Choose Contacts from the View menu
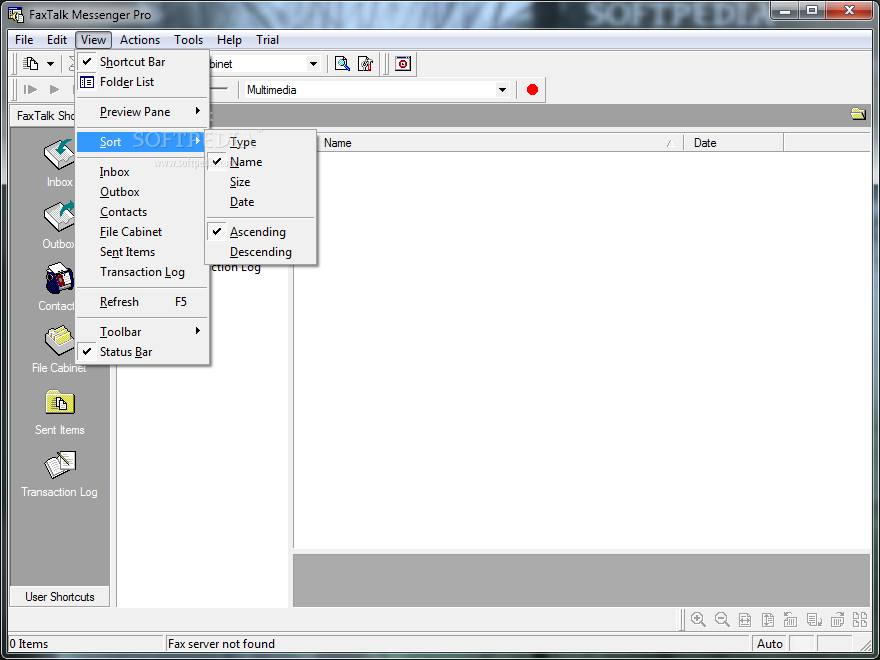 click(143, 212)
